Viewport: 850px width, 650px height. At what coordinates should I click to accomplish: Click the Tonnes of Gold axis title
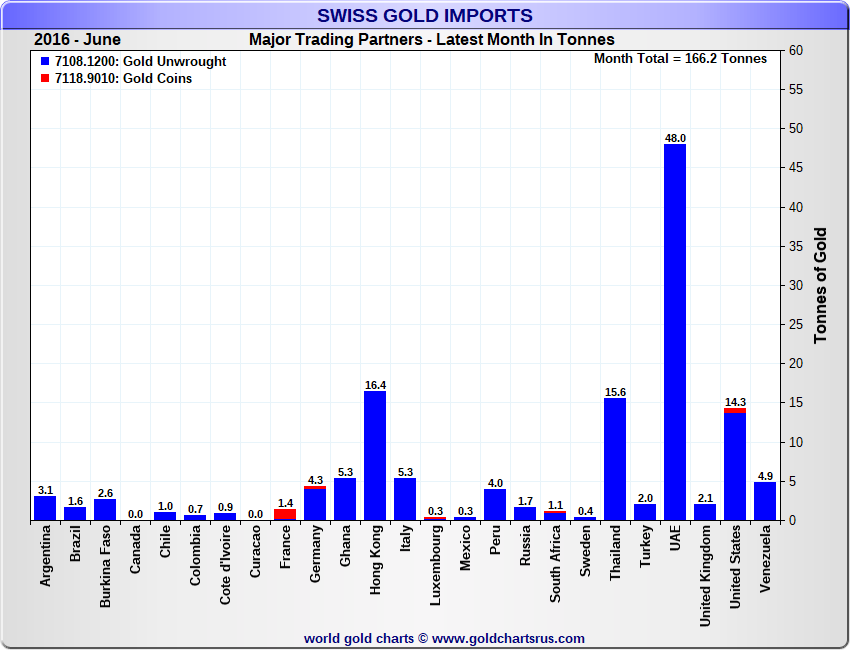click(x=820, y=286)
